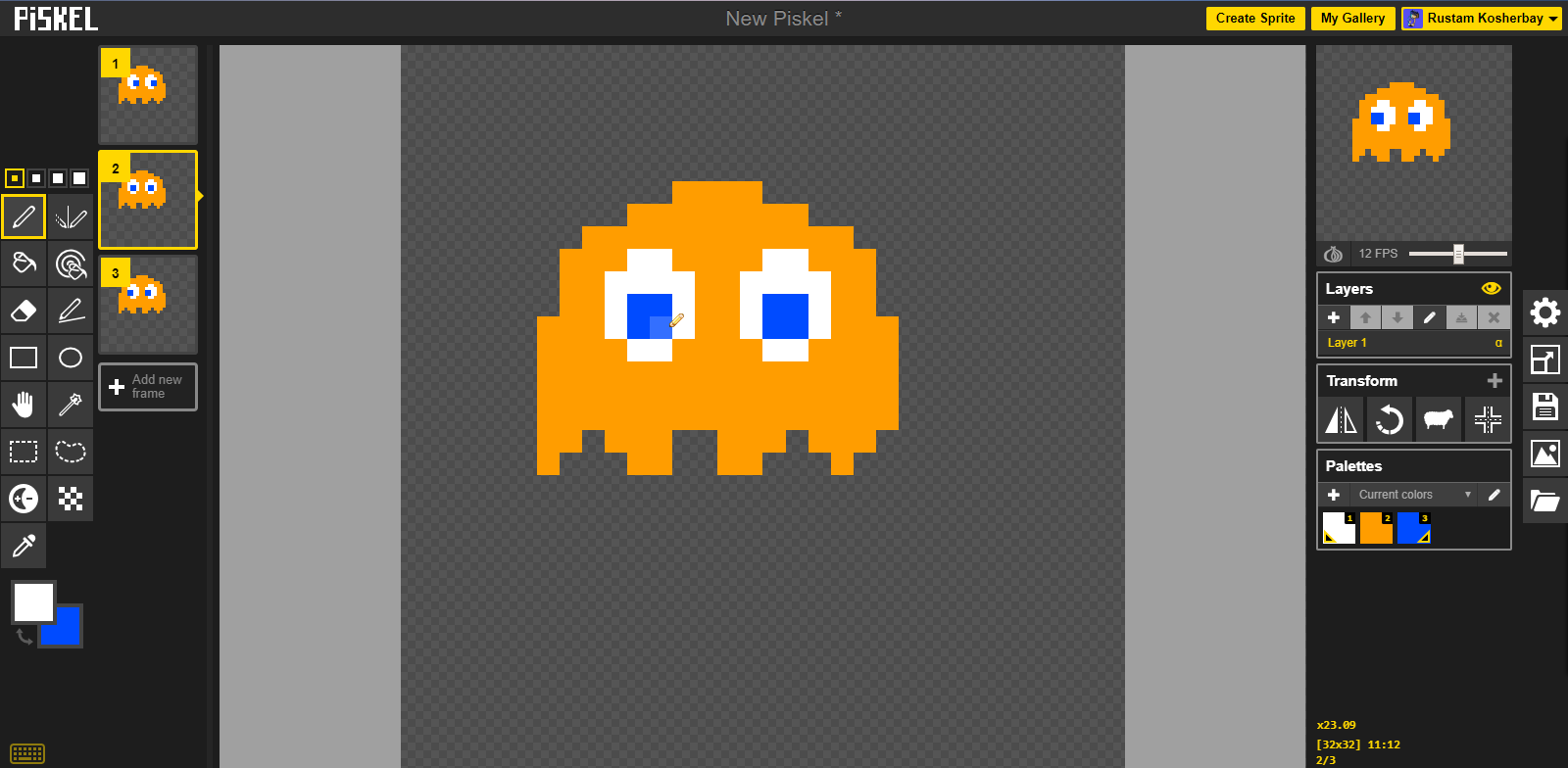Select the Move hand tool
Image resolution: width=1568 pixels, height=768 pixels.
24,405
